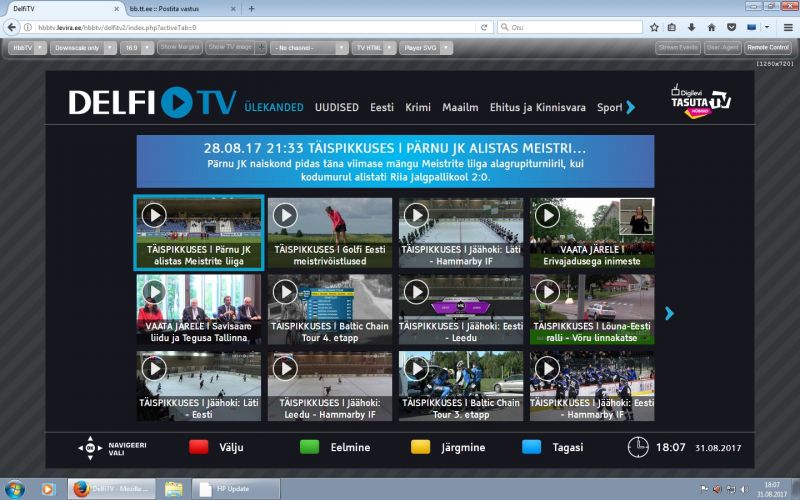Viewport: 800px width, 500px height.
Task: Click the DELFI TV logo
Action: [x=152, y=102]
